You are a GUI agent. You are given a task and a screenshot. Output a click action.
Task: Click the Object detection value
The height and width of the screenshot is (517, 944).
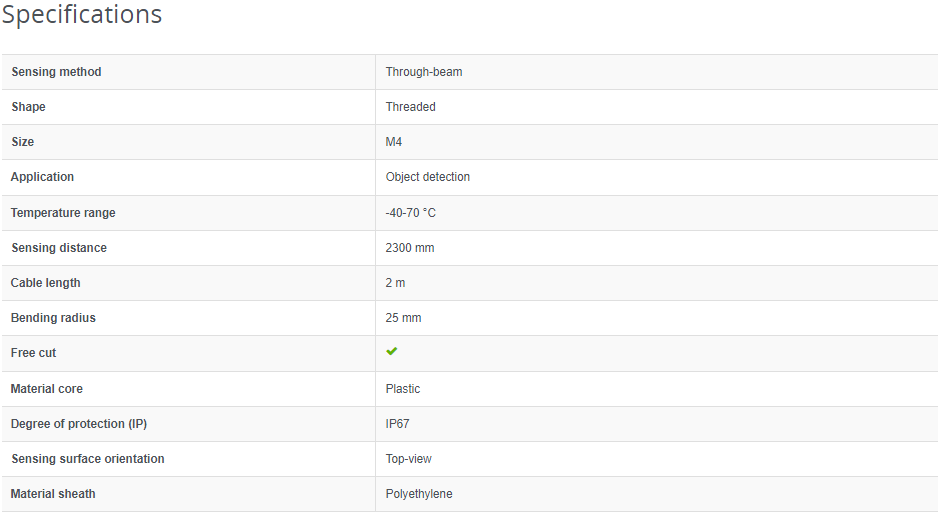click(x=428, y=177)
